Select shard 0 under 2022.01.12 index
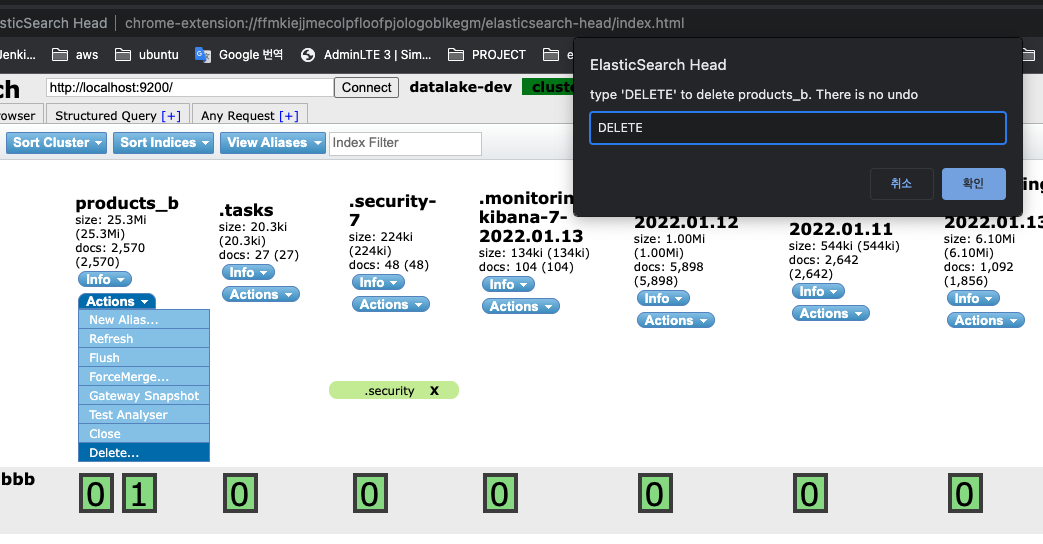The image size is (1043, 544). (655, 493)
